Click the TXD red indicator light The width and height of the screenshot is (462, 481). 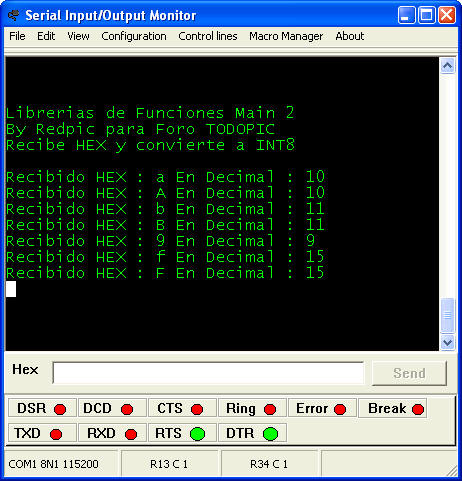pos(56,434)
